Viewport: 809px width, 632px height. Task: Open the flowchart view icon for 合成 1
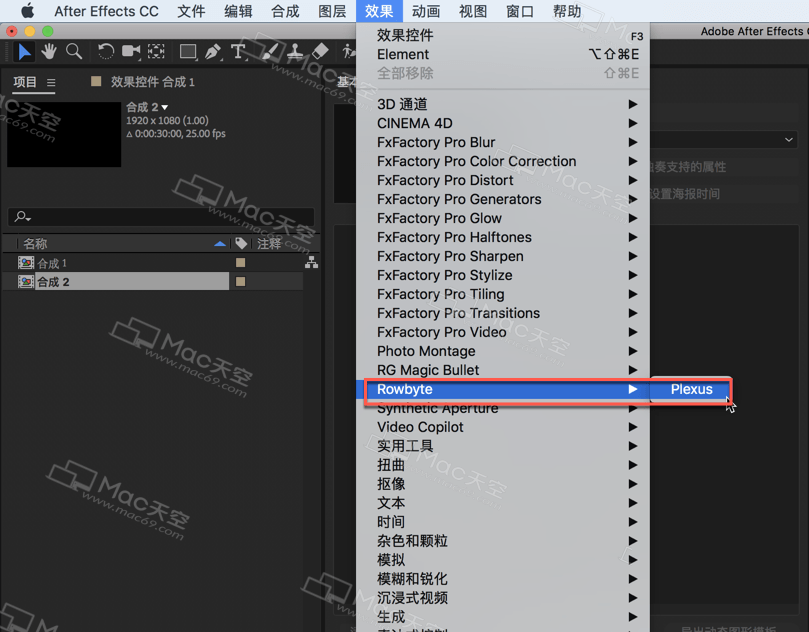(311, 263)
